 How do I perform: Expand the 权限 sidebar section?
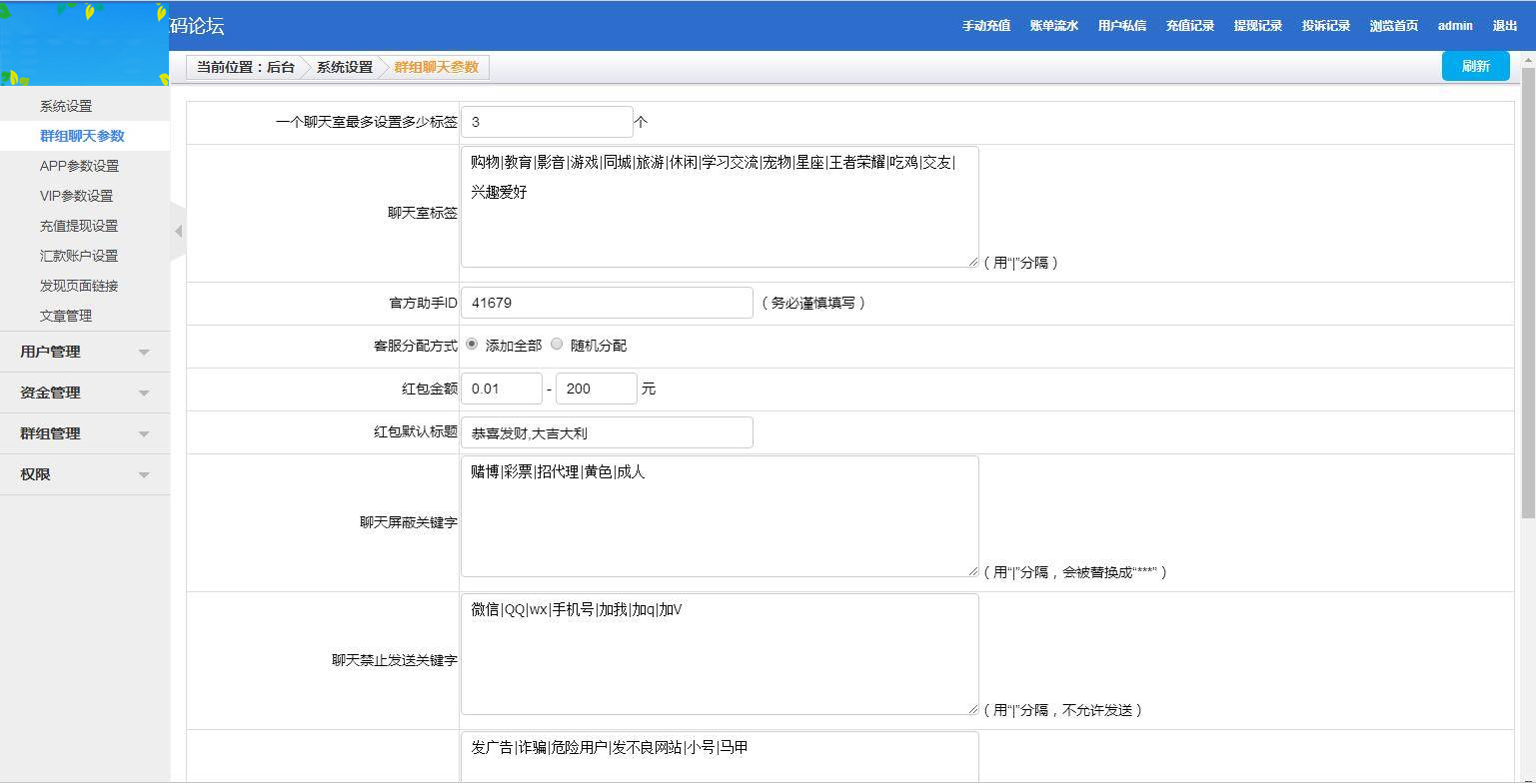(x=85, y=474)
